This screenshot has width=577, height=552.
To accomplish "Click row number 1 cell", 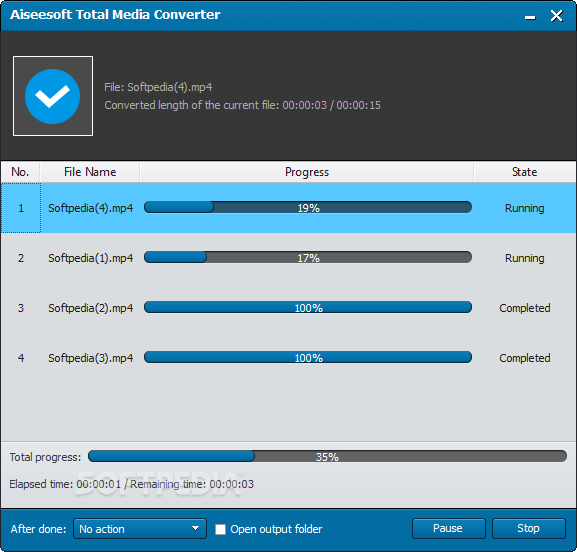I will point(21,208).
